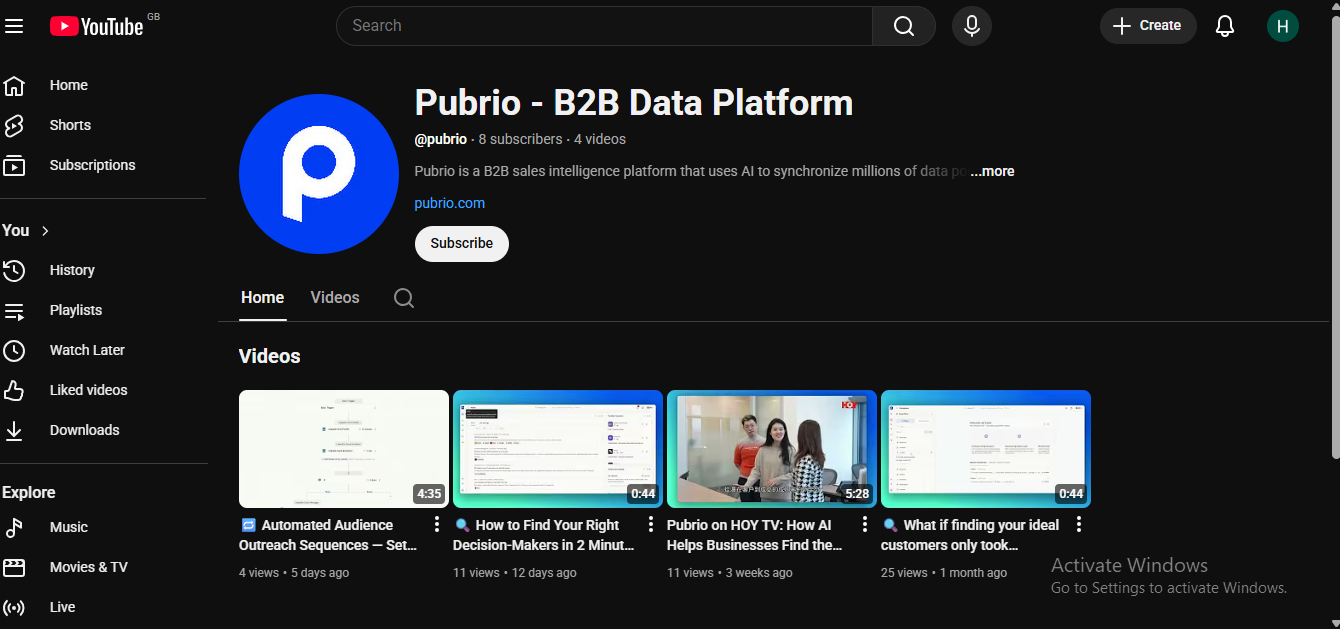Open the hamburger navigation menu

tap(15, 26)
